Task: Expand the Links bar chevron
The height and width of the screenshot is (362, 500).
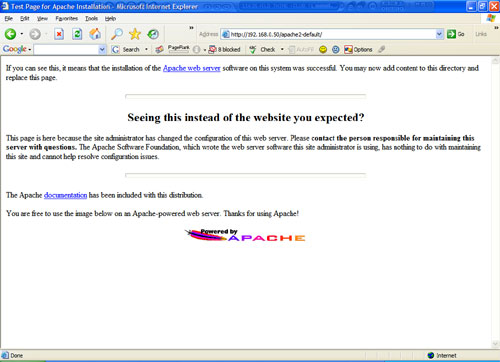Action: coord(496,28)
